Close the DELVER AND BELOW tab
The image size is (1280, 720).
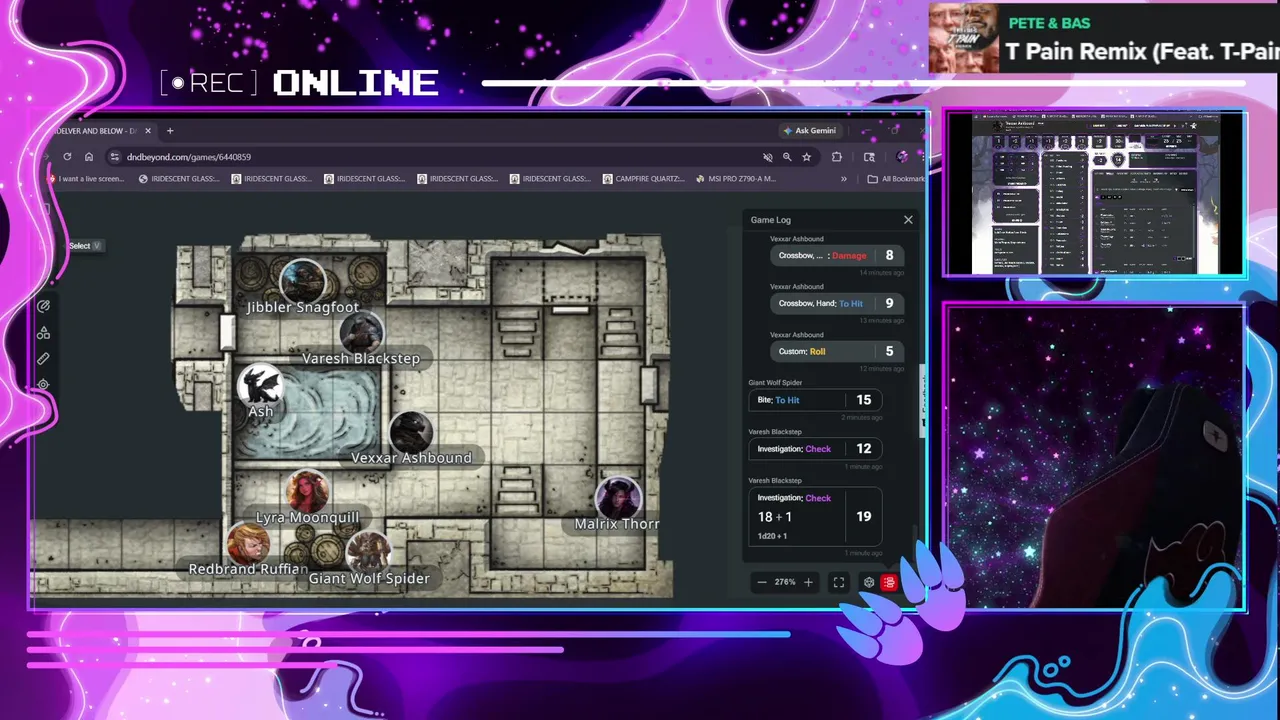point(148,131)
